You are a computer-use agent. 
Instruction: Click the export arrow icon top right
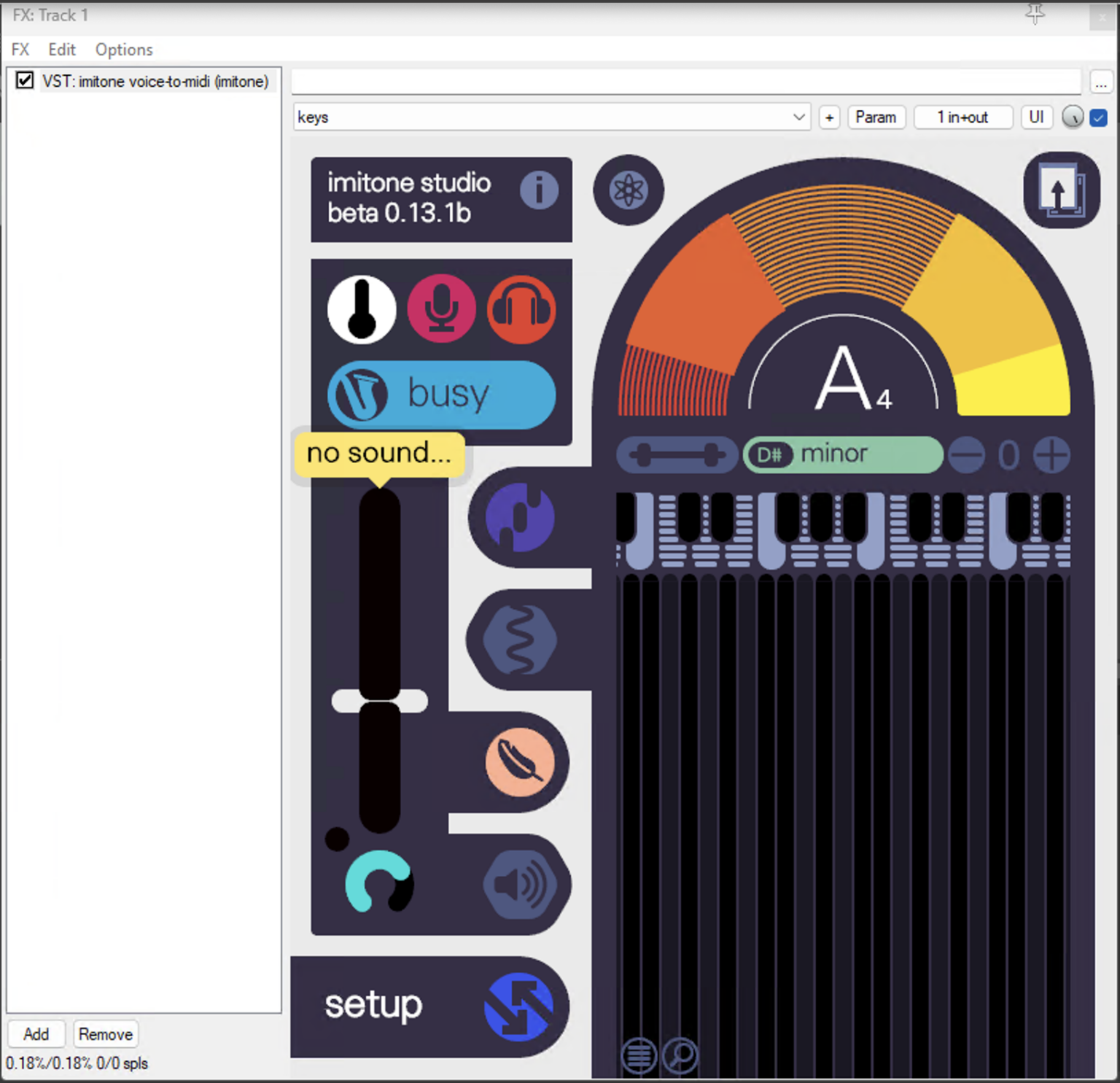[x=1061, y=190]
